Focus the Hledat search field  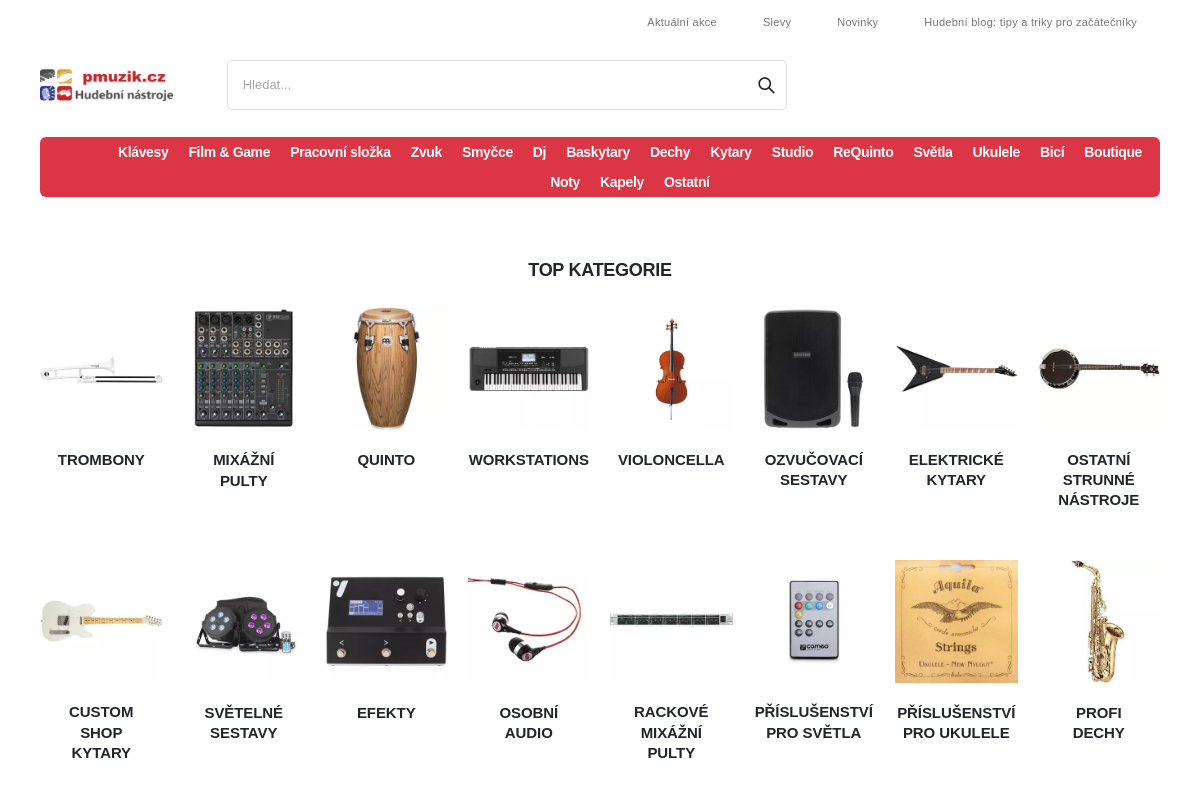pos(490,85)
